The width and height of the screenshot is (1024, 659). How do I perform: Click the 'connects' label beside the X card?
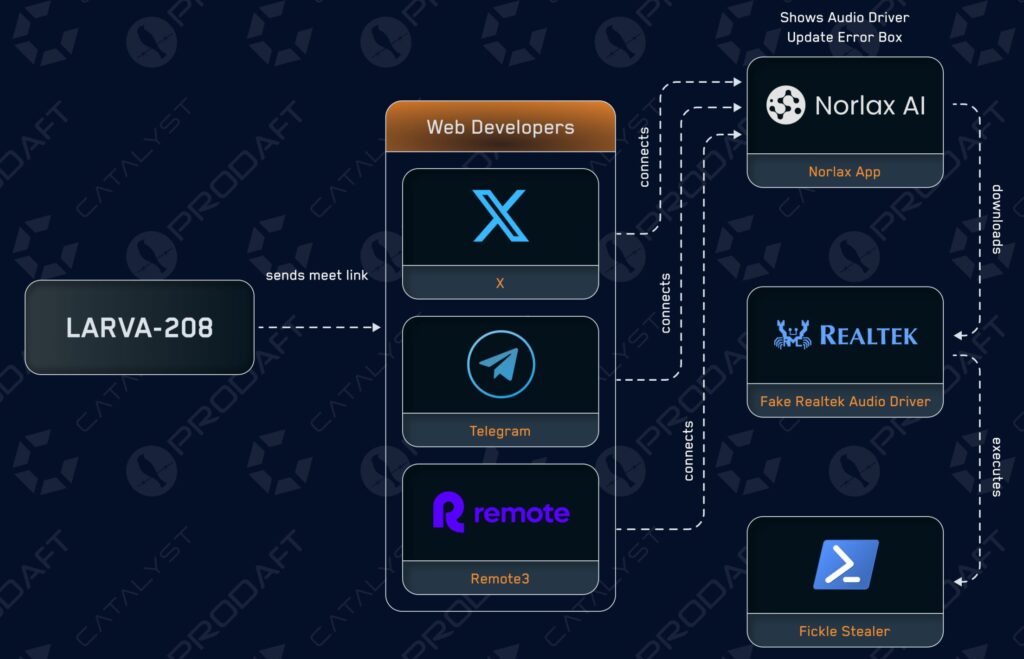coord(644,157)
